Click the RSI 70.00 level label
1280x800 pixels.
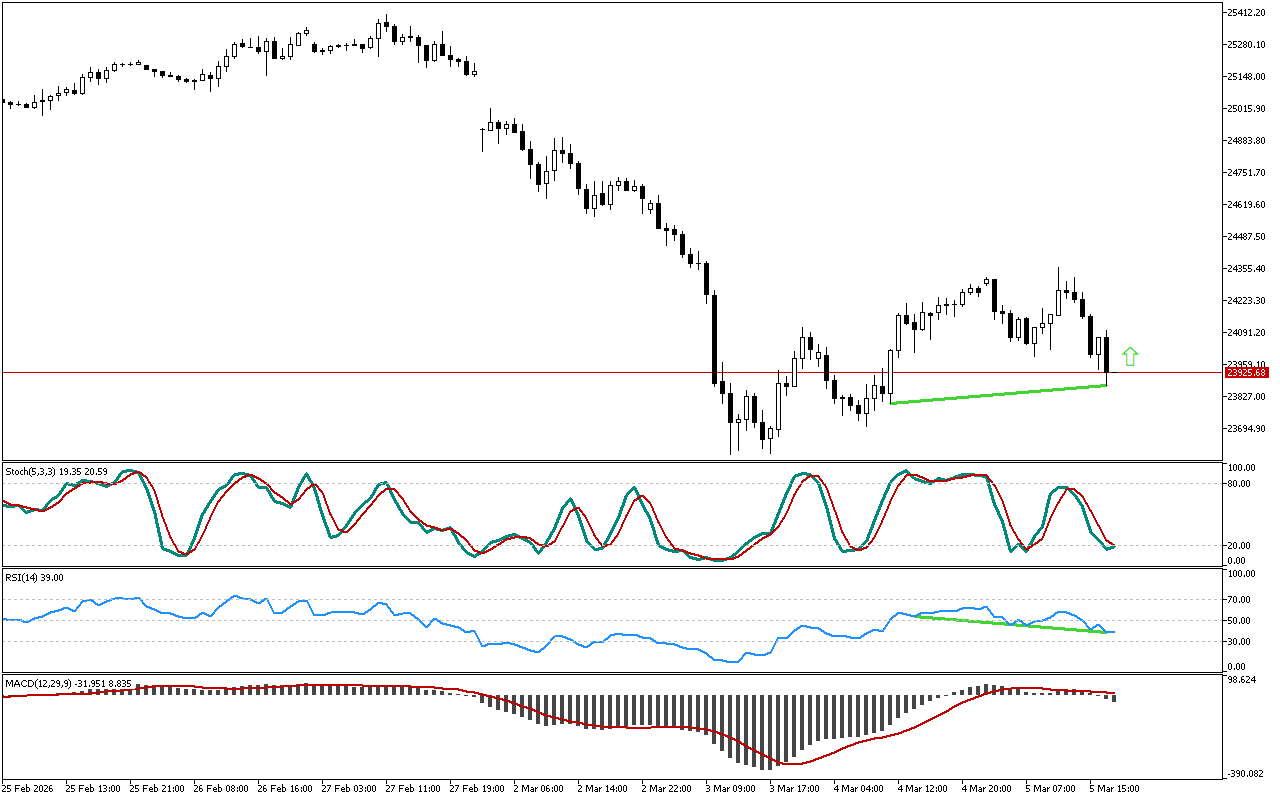(1241, 600)
